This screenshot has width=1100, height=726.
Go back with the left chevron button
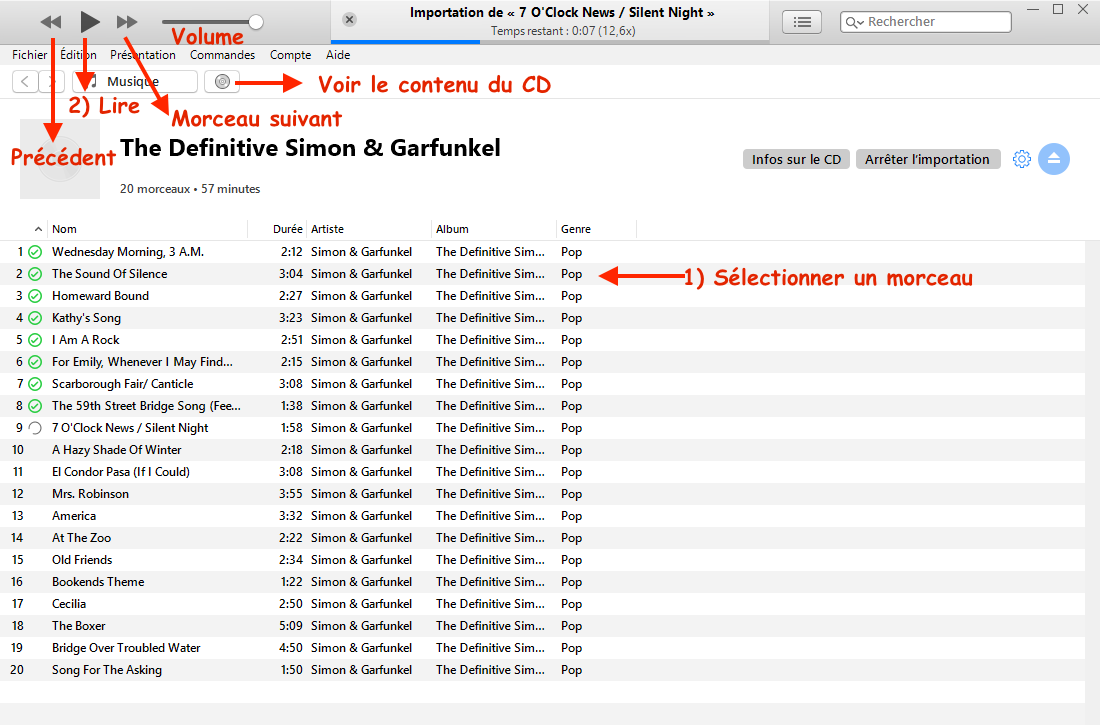(25, 81)
